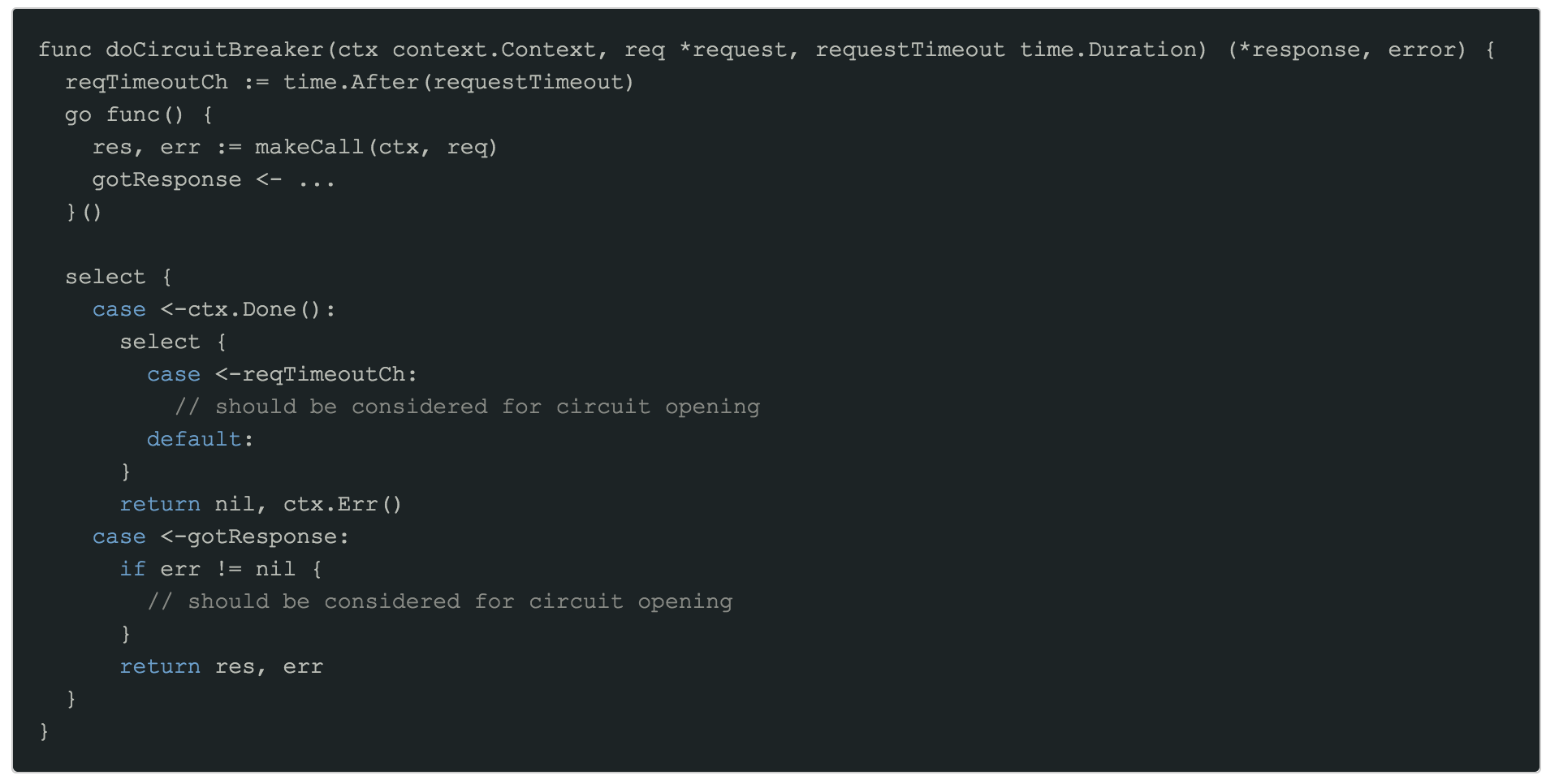
Task: Click the outer select keyword
Action: (106, 277)
